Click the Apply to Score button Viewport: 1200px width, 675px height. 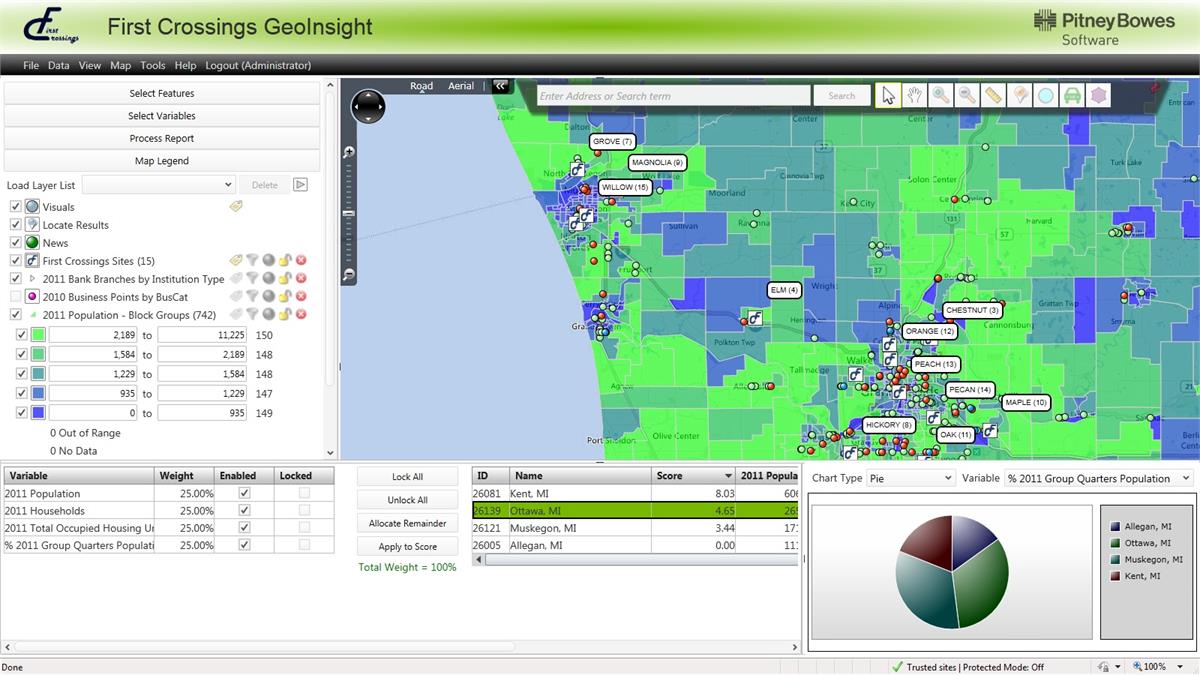coord(407,546)
